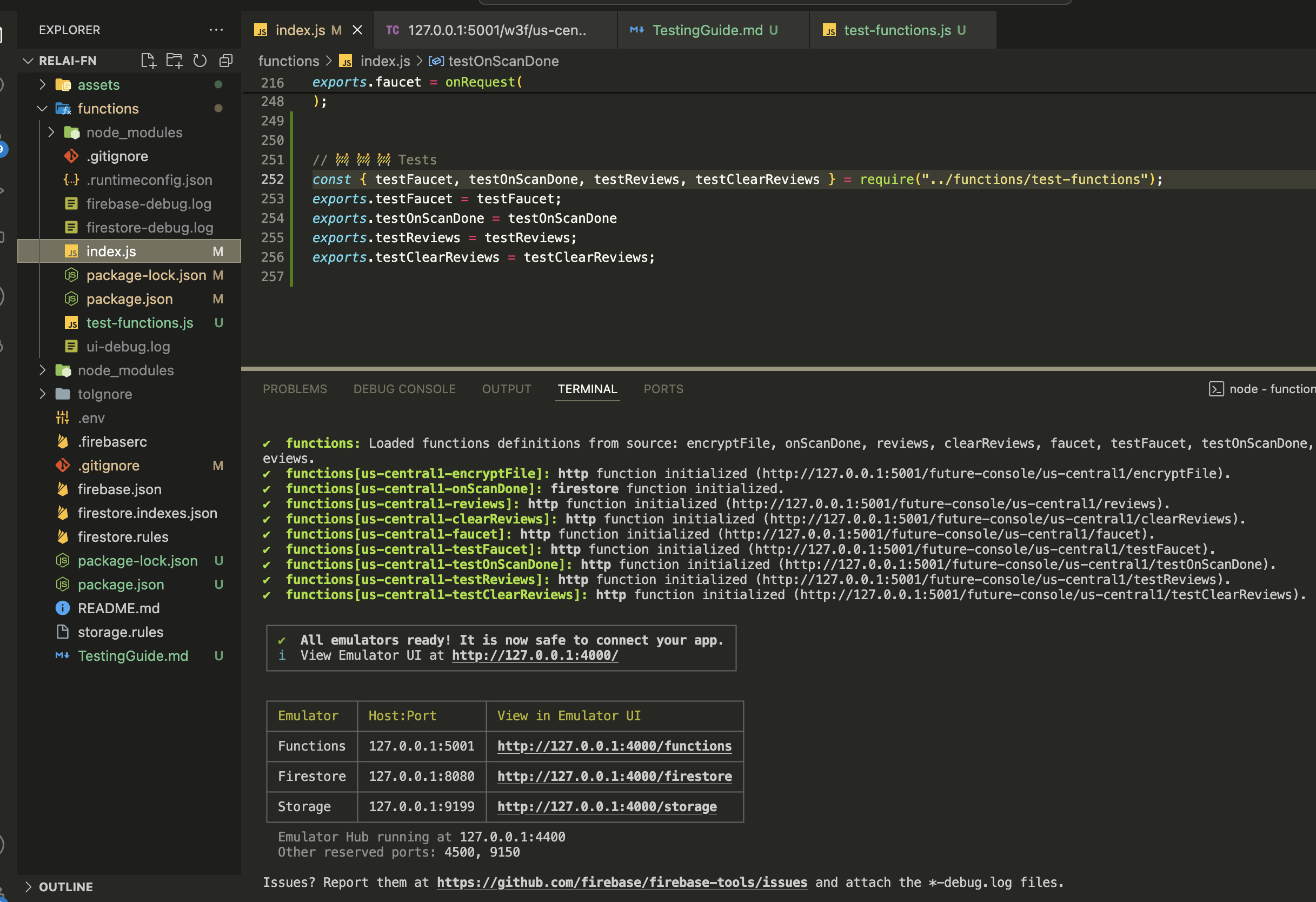Collapse all folders in Explorer
Screen dimensions: 1316x902
pos(226,61)
